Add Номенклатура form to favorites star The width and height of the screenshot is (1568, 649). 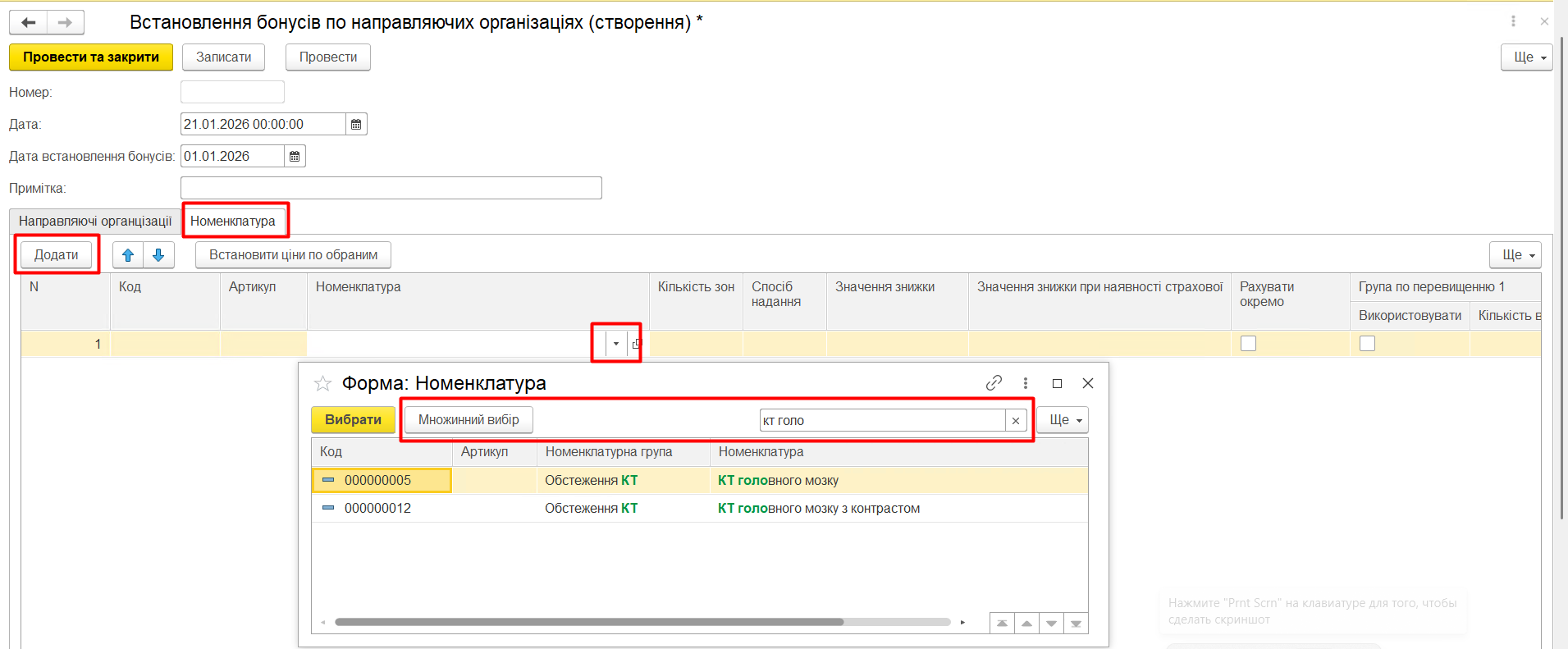[x=322, y=383]
